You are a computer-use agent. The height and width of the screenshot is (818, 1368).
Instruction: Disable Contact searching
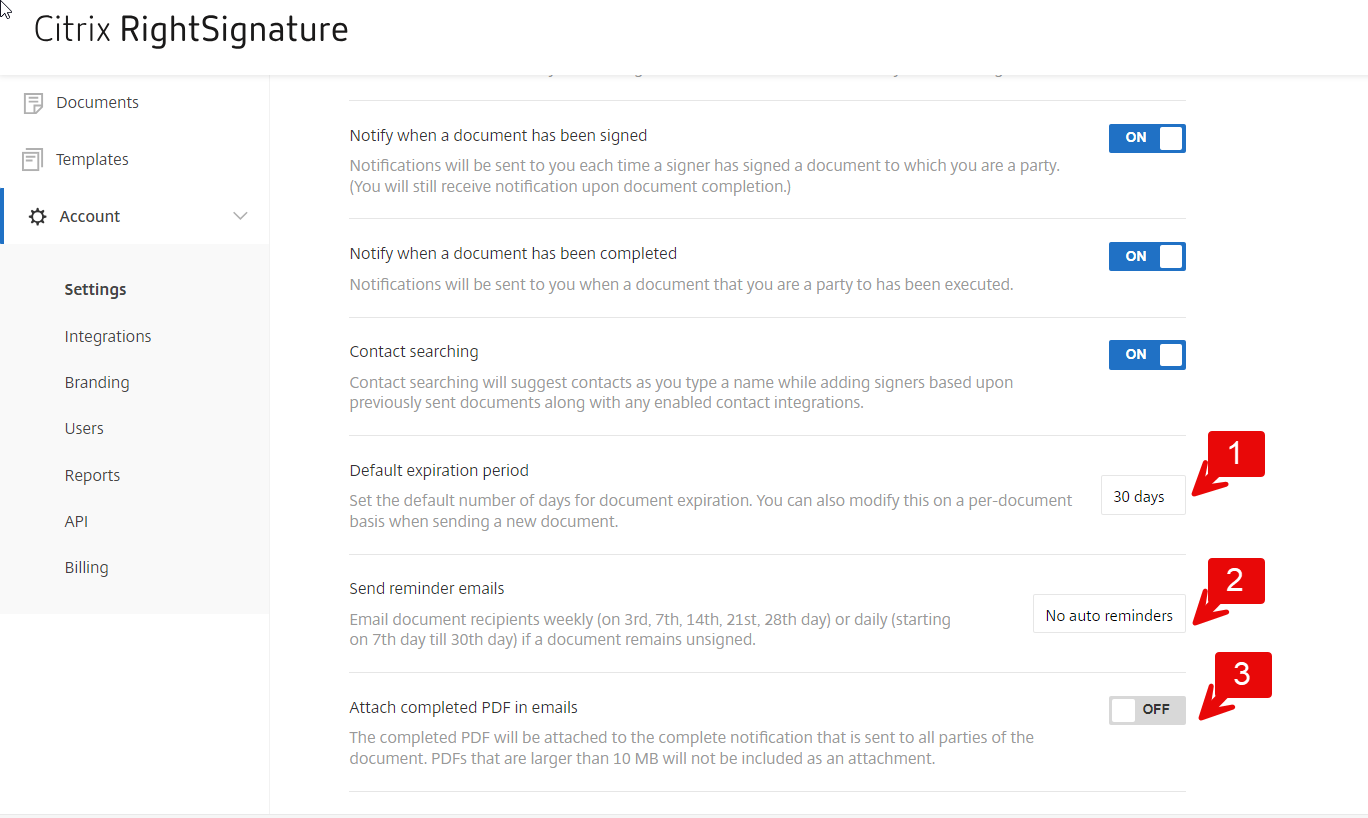1147,355
